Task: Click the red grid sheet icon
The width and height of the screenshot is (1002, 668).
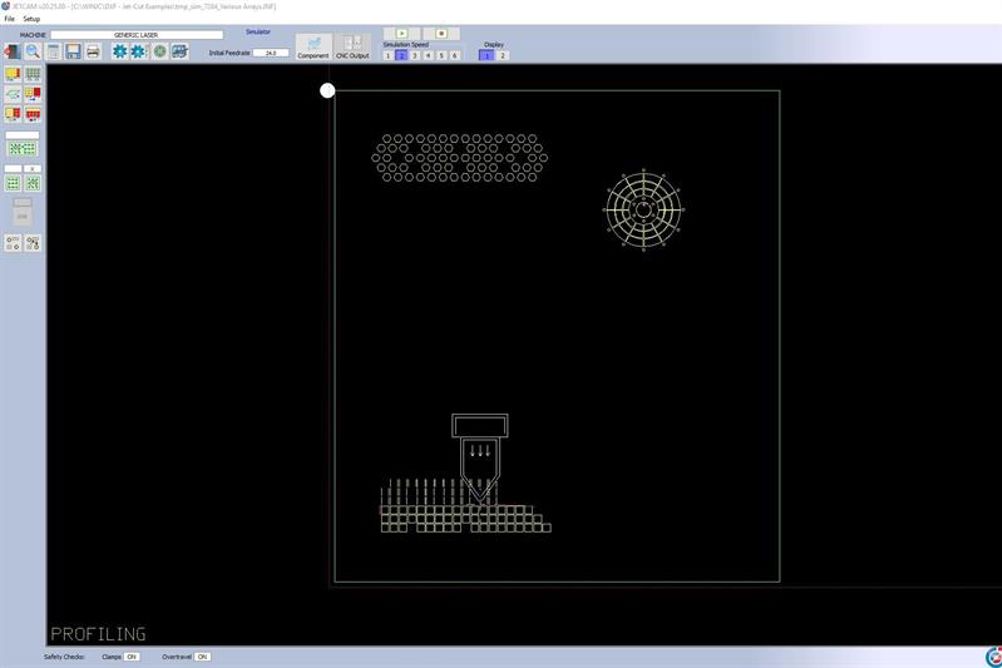Action: pos(33,114)
